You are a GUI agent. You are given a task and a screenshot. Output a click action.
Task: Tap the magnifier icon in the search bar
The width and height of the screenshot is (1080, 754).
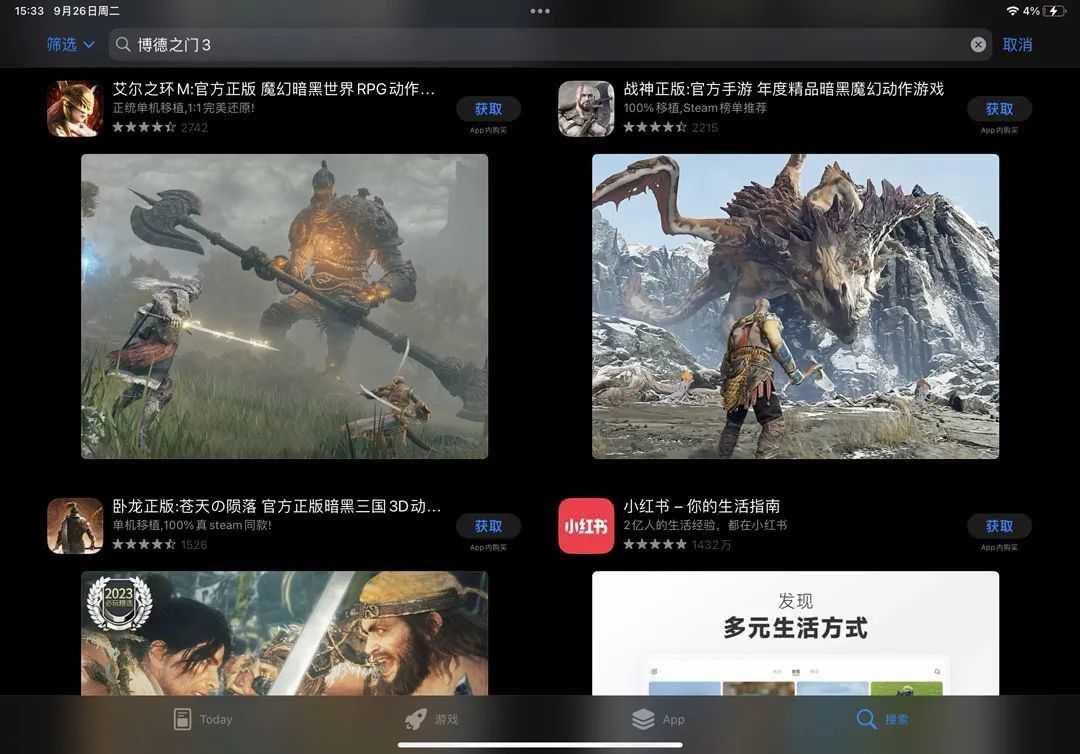point(123,45)
